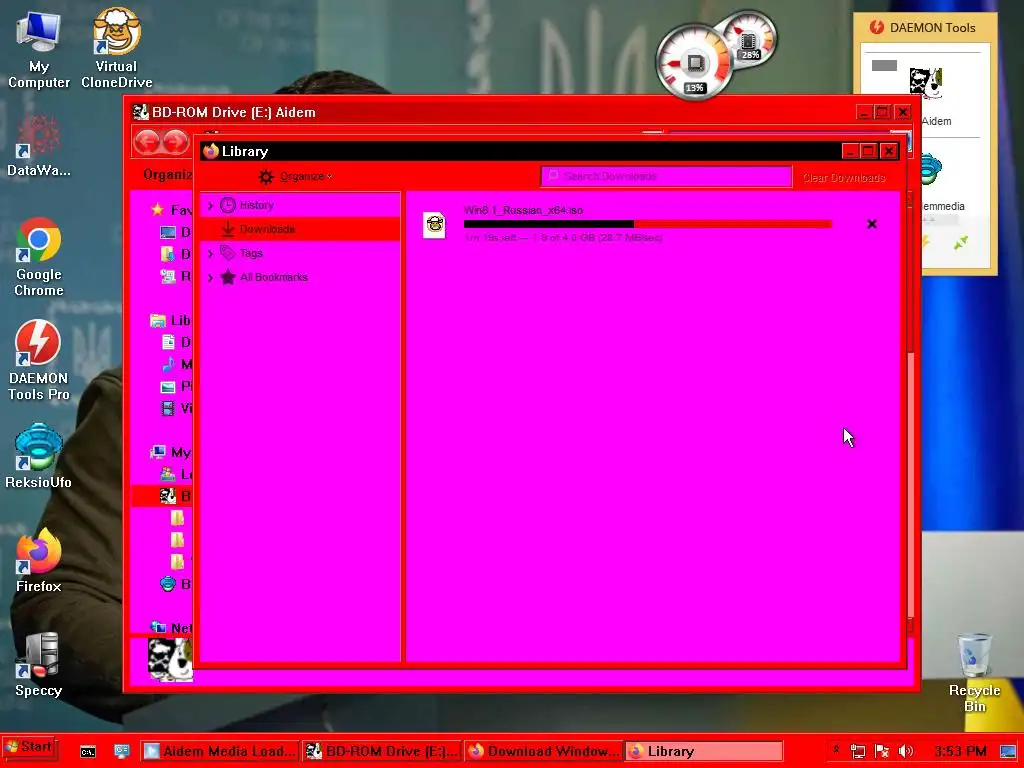1024x768 pixels.
Task: Click the Start button
Action: pos(29,746)
